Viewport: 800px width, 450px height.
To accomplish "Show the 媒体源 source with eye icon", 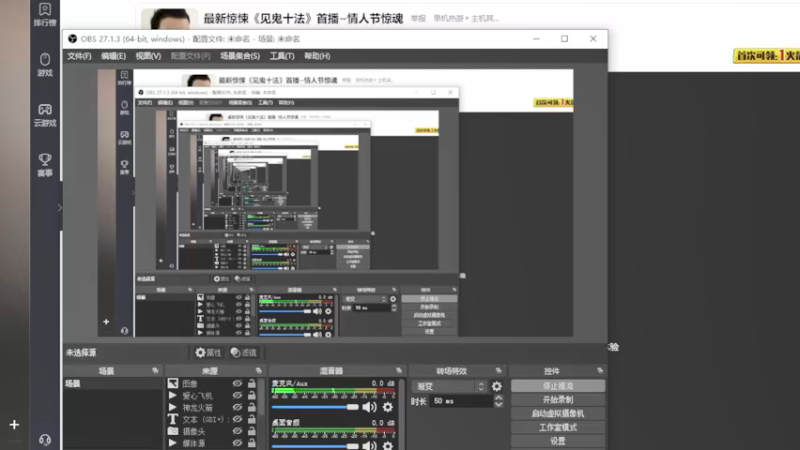I will point(237,443).
